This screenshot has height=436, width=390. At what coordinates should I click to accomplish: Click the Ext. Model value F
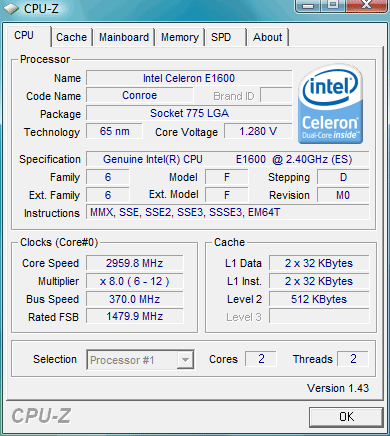tap(227, 195)
